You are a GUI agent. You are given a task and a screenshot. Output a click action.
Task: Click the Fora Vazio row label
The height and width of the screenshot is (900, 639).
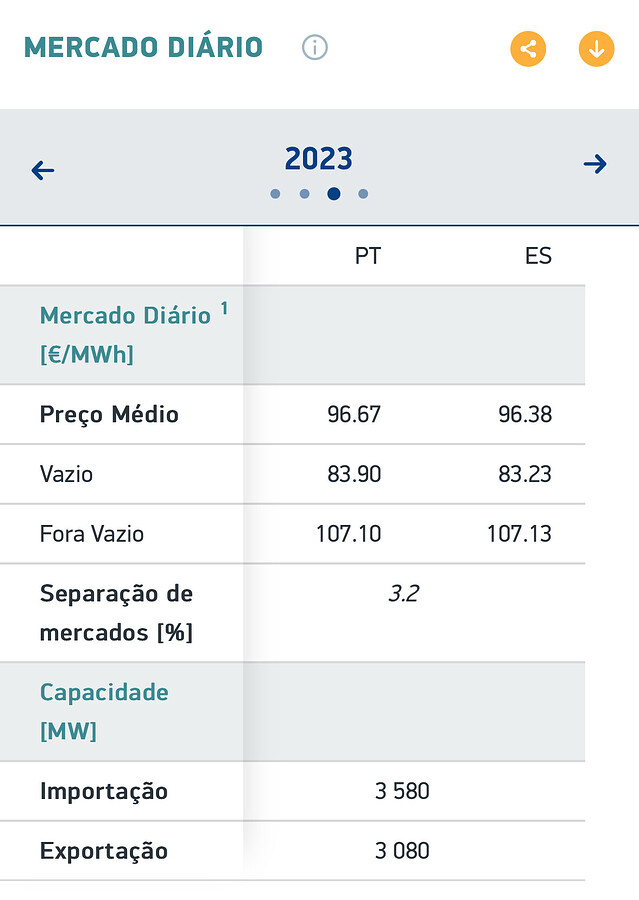tap(92, 534)
